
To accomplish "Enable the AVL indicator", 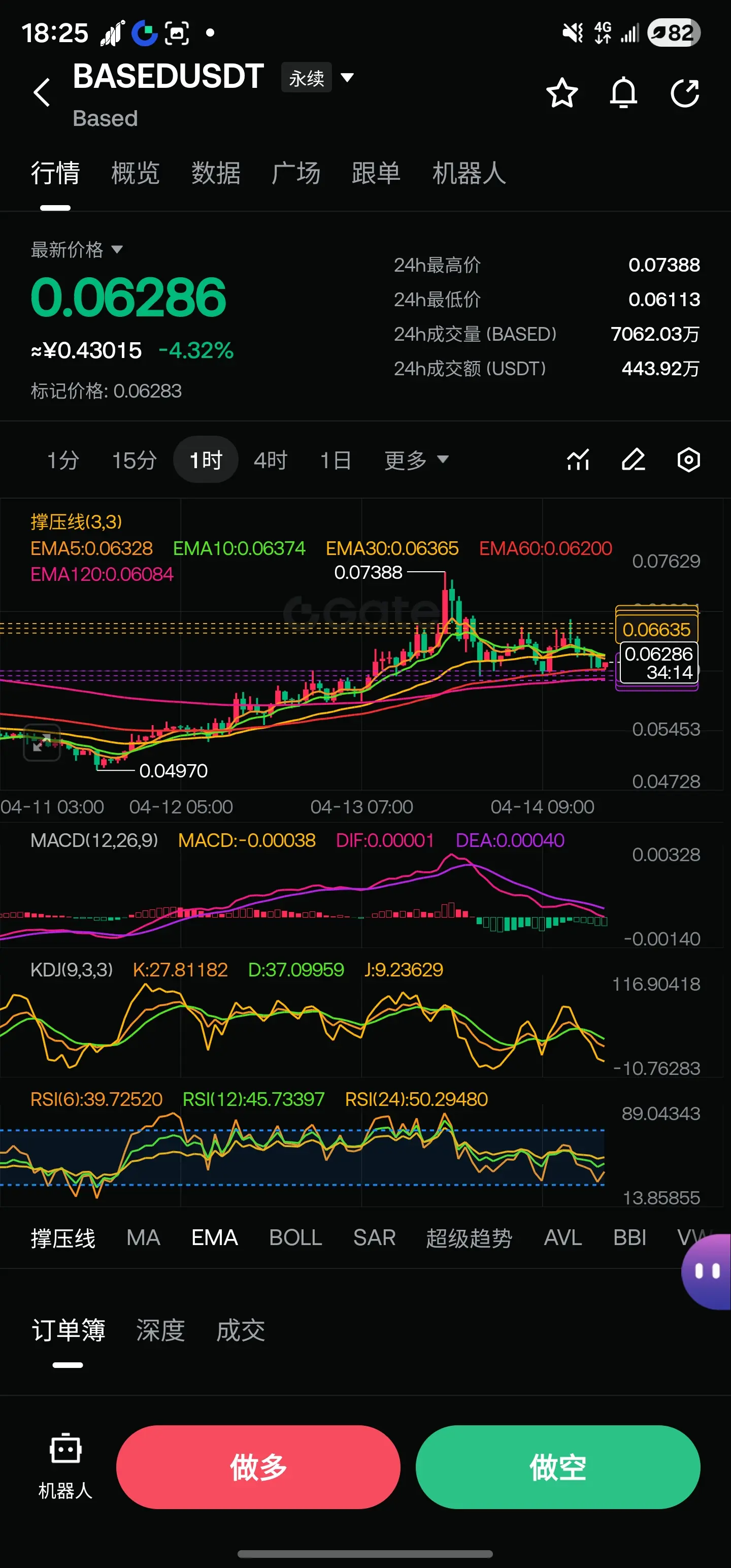I will (563, 1238).
